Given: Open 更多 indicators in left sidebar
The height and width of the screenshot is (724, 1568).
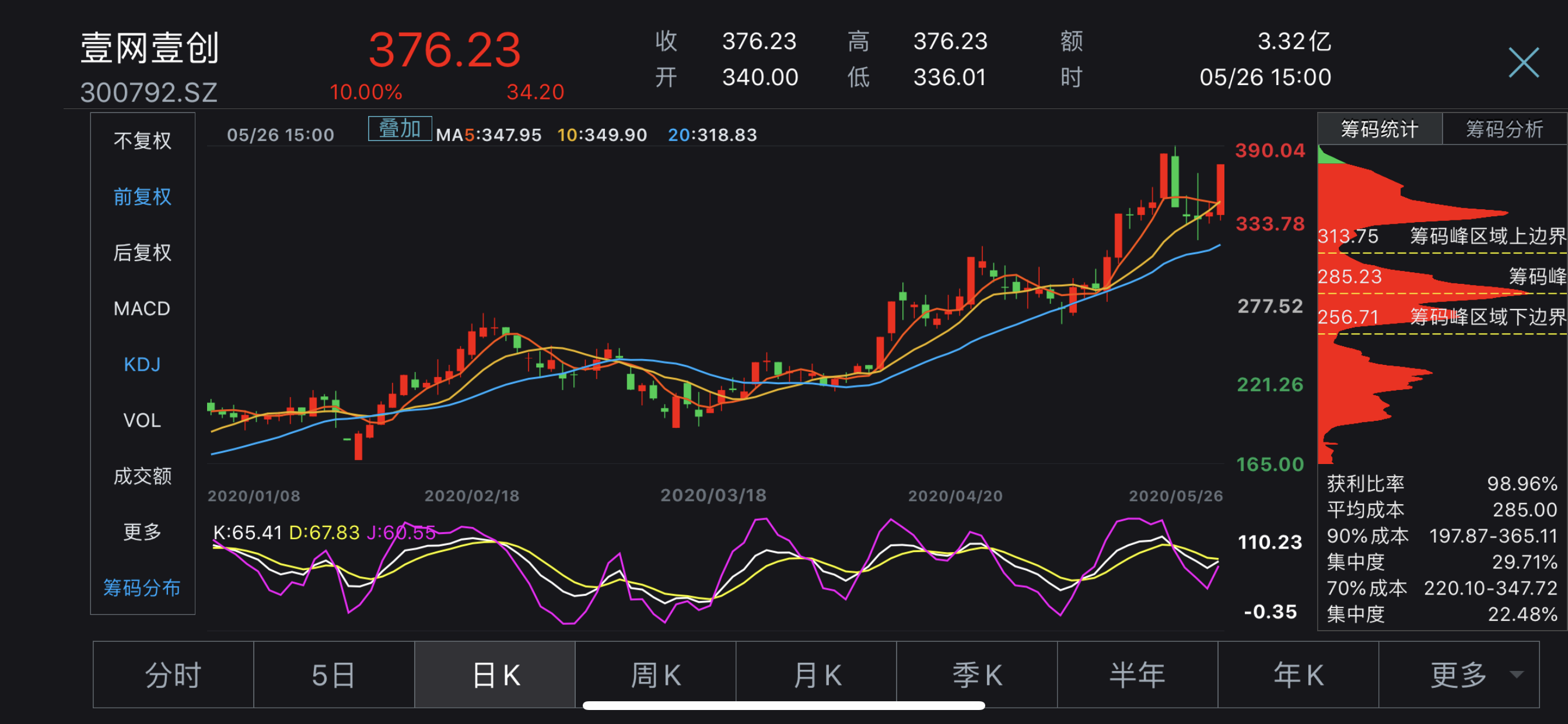Looking at the screenshot, I should click(142, 532).
